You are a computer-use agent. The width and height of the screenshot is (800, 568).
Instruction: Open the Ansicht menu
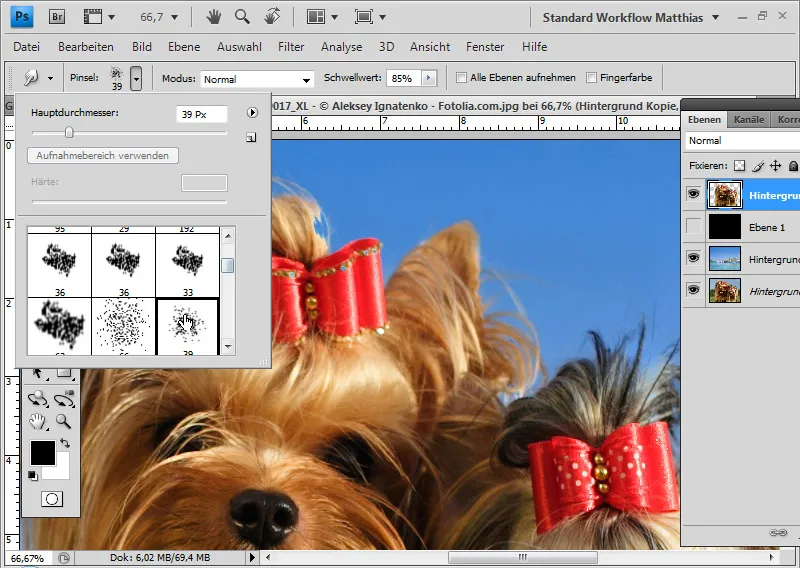430,47
